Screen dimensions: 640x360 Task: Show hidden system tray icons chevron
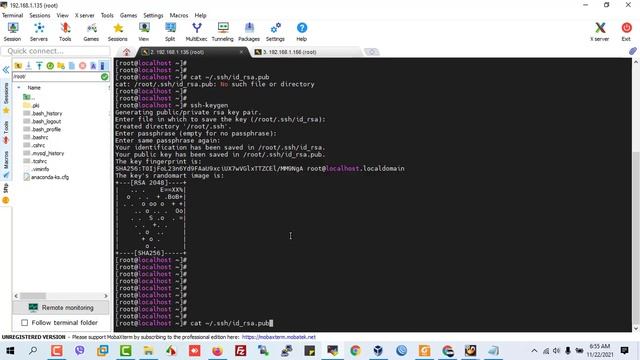pyautogui.click(x=534, y=351)
